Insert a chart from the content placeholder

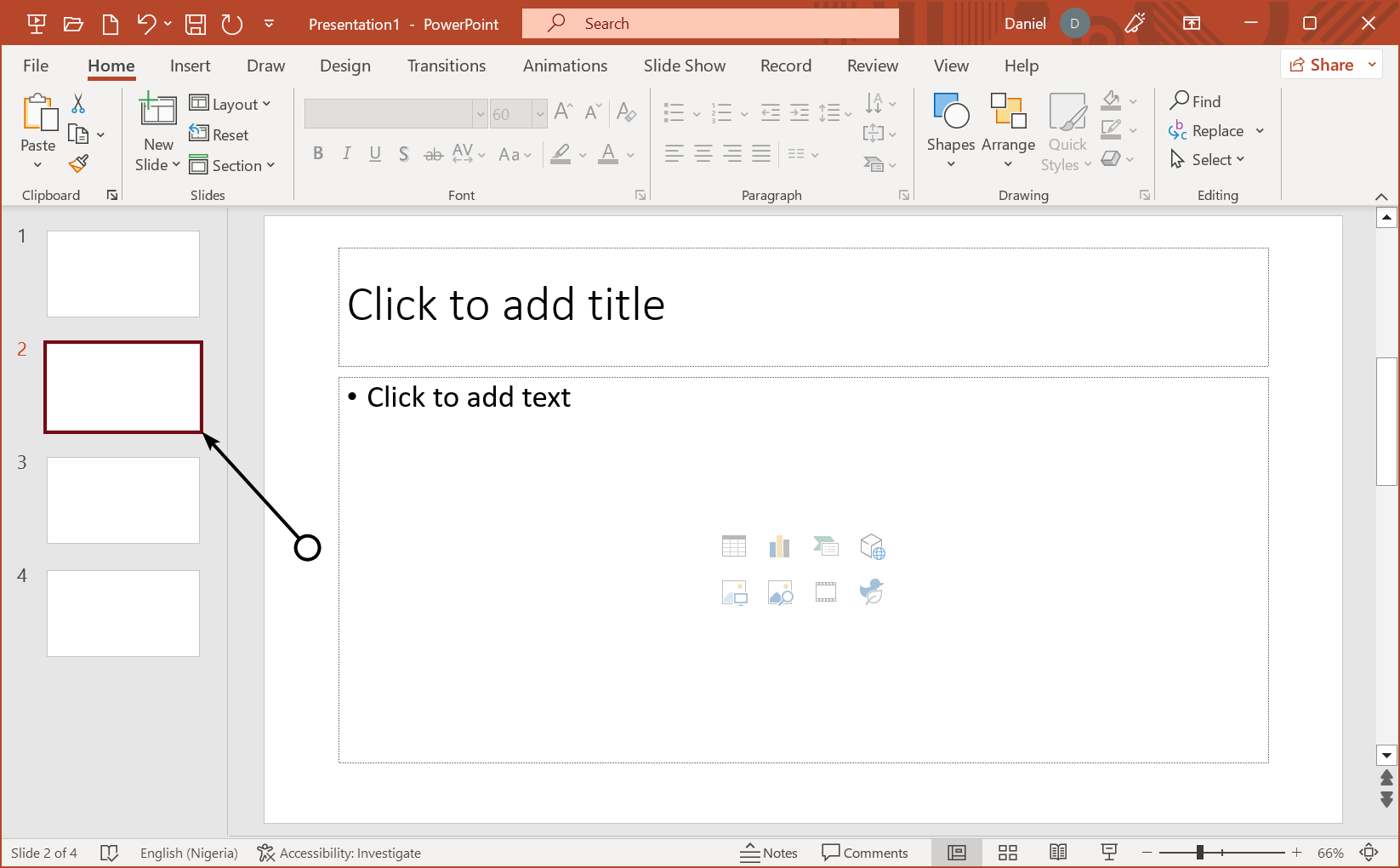pyautogui.click(x=779, y=545)
